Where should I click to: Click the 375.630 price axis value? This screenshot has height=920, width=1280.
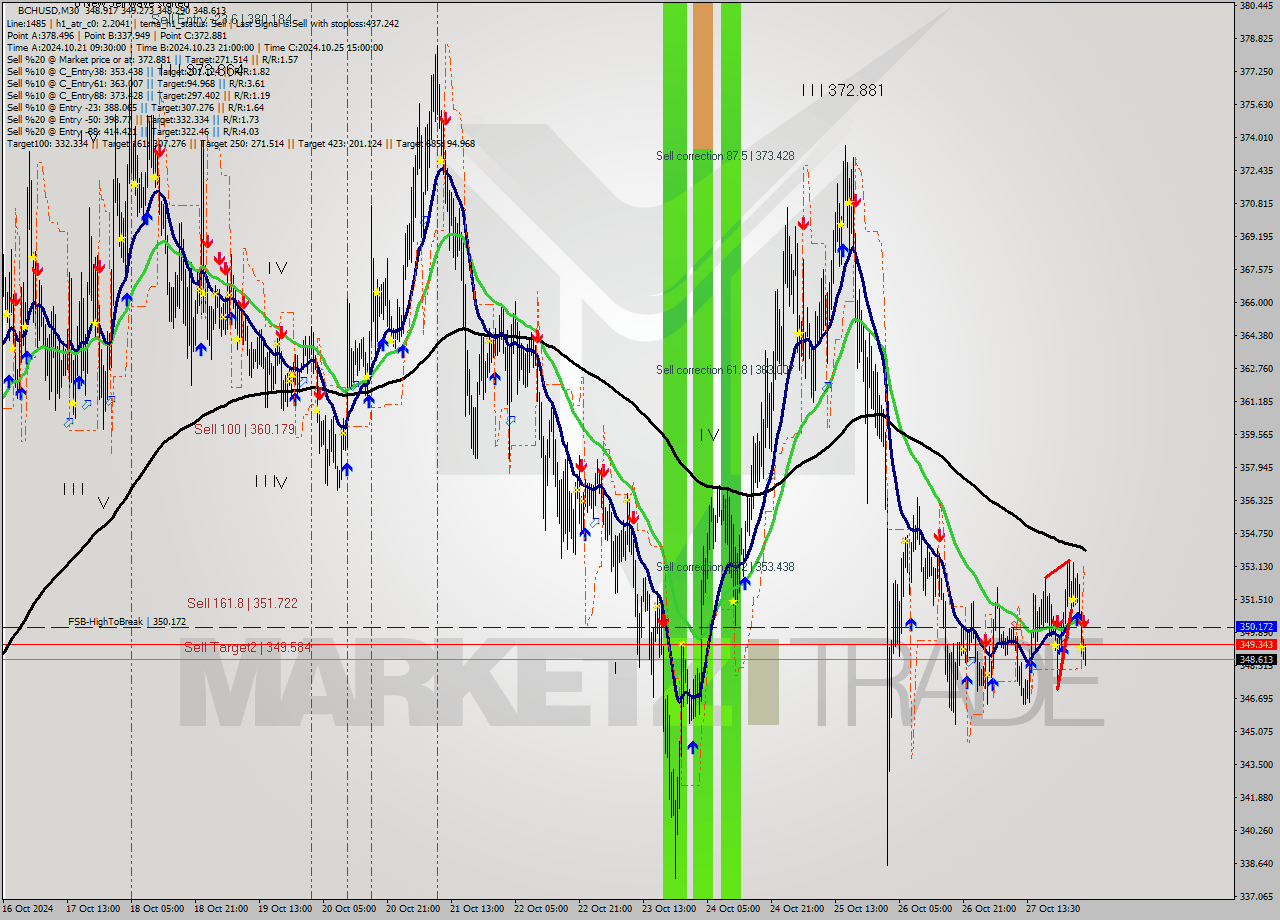click(1256, 105)
